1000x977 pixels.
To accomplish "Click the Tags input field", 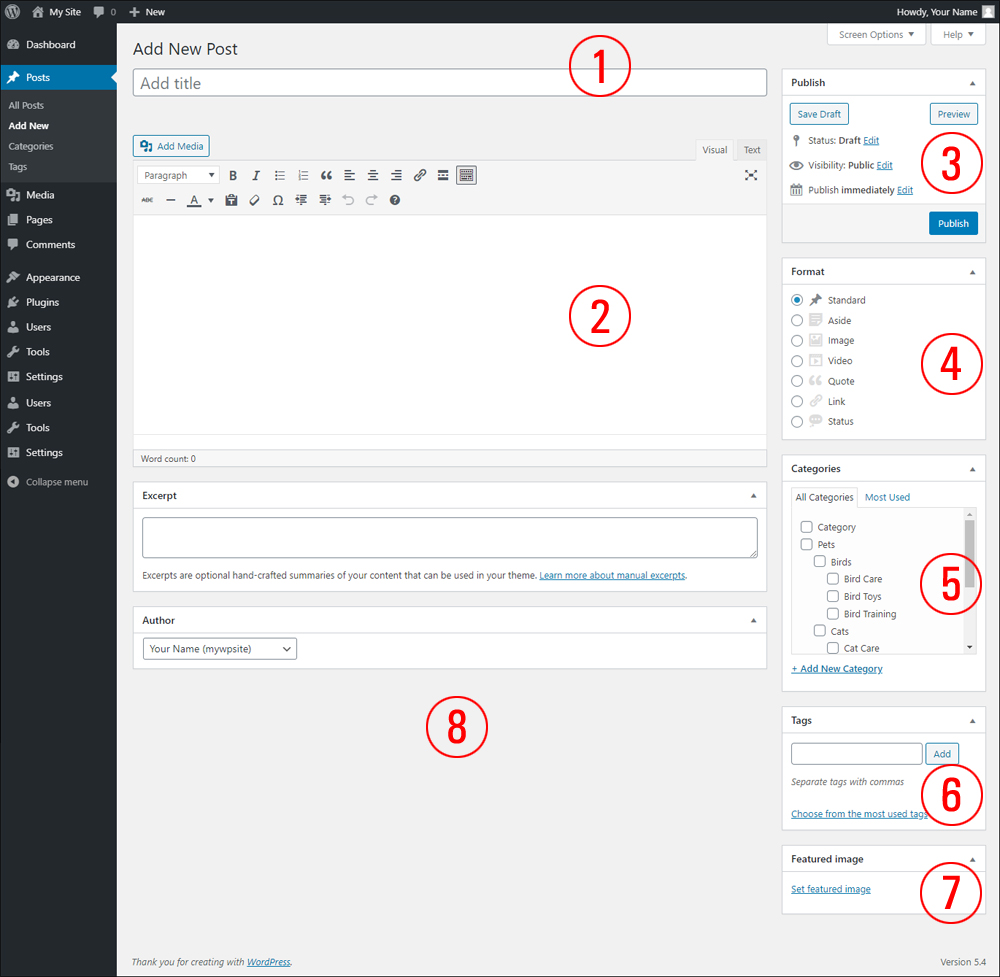I will [x=857, y=754].
